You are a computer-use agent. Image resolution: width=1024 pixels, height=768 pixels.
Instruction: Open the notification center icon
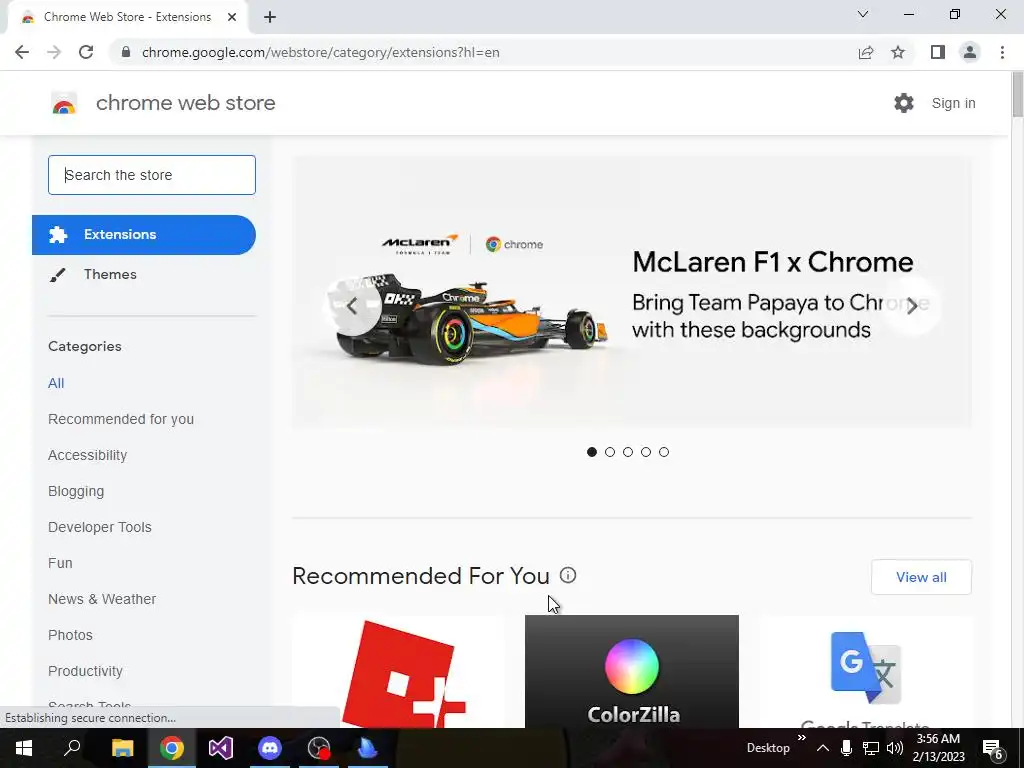click(993, 748)
